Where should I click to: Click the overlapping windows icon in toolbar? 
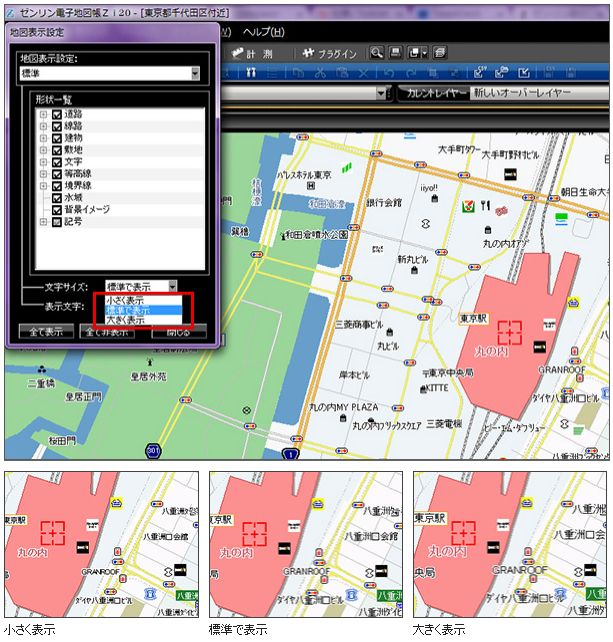[x=414, y=53]
